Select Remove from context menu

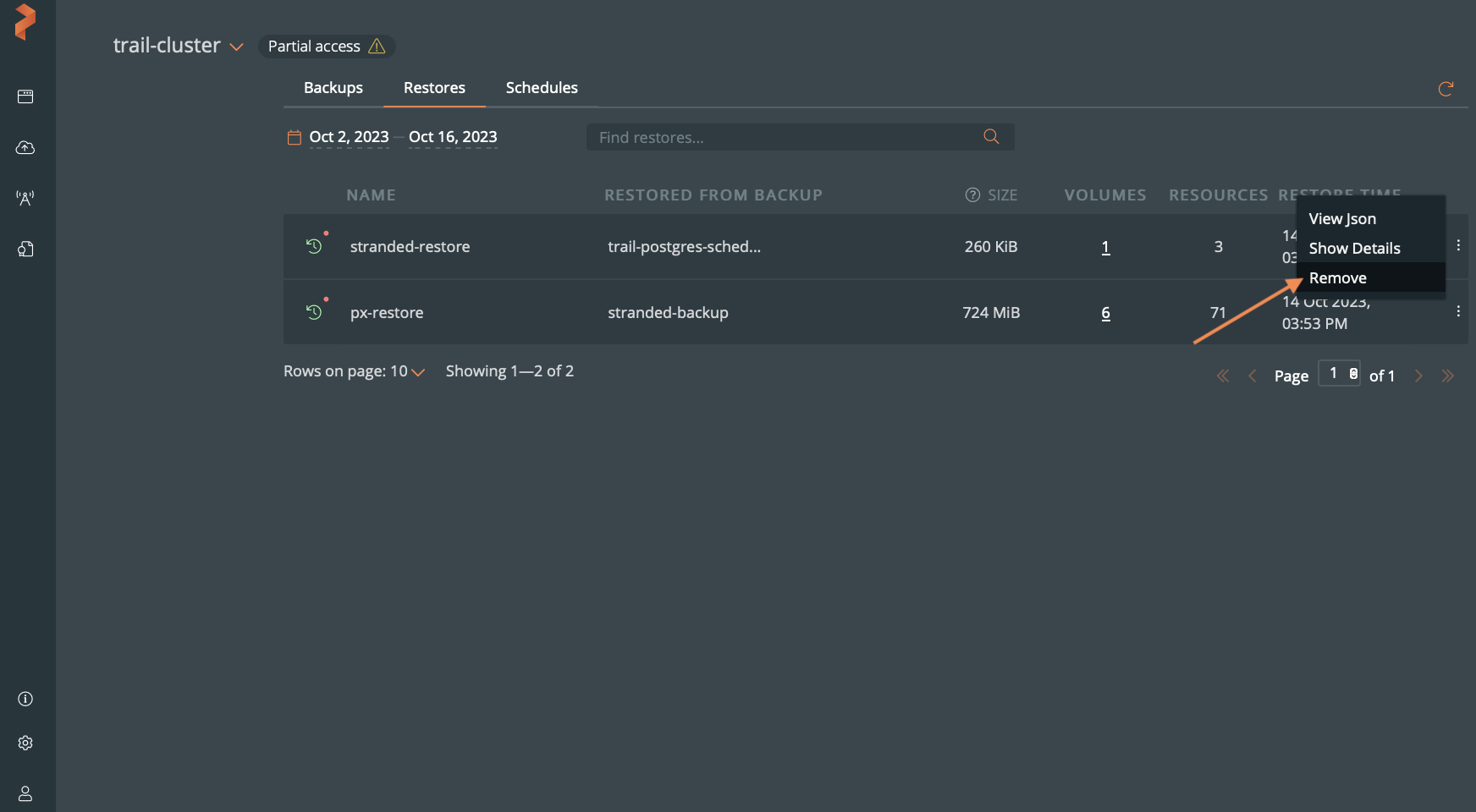[1337, 278]
